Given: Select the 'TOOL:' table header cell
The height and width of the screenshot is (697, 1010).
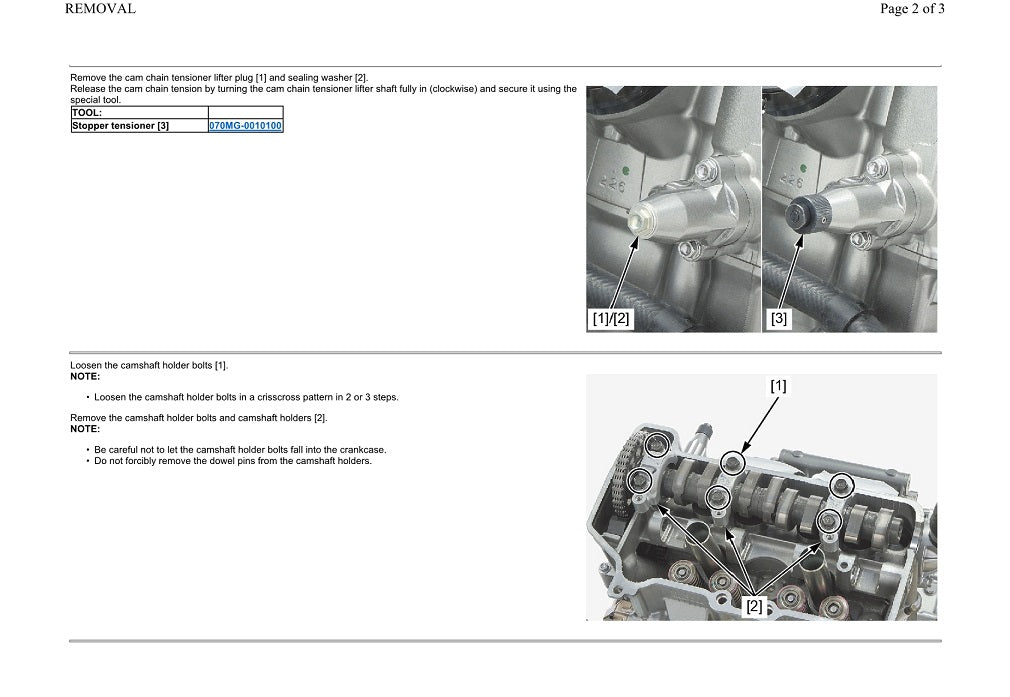Looking at the screenshot, I should (x=139, y=113).
